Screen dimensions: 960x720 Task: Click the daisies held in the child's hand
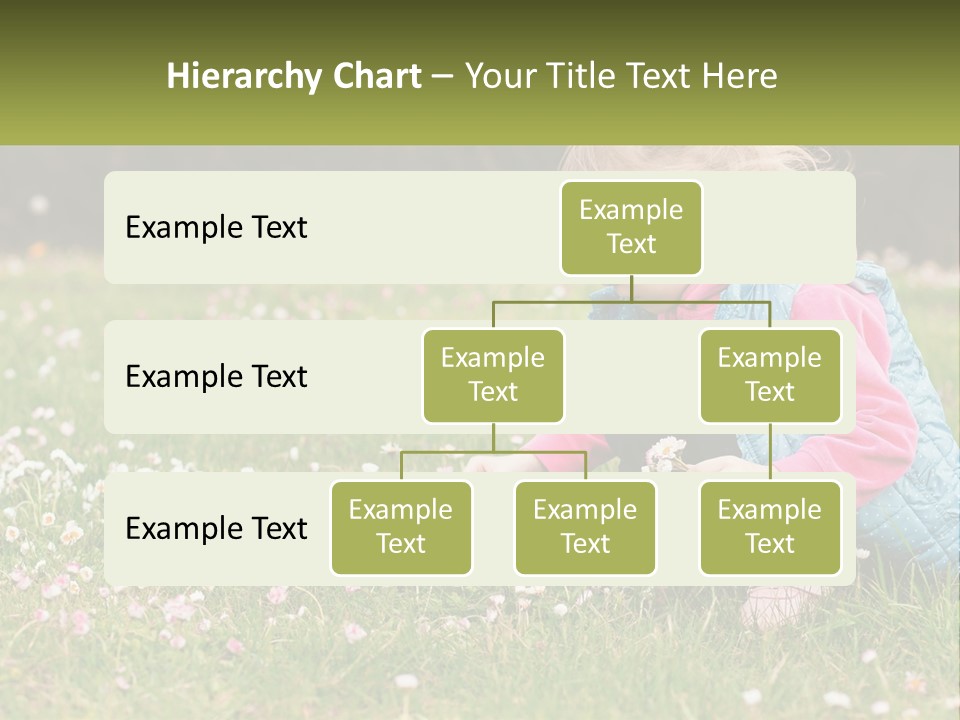tap(665, 453)
